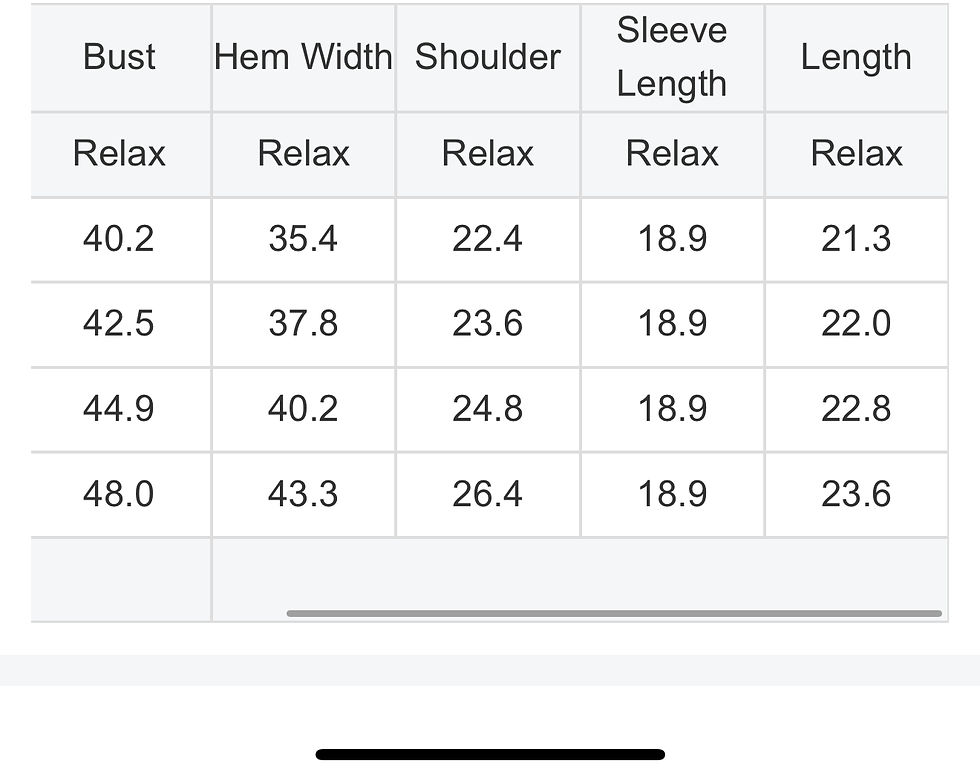Click the 48.0 bust measurement cell
980x778 pixels.
tap(119, 494)
